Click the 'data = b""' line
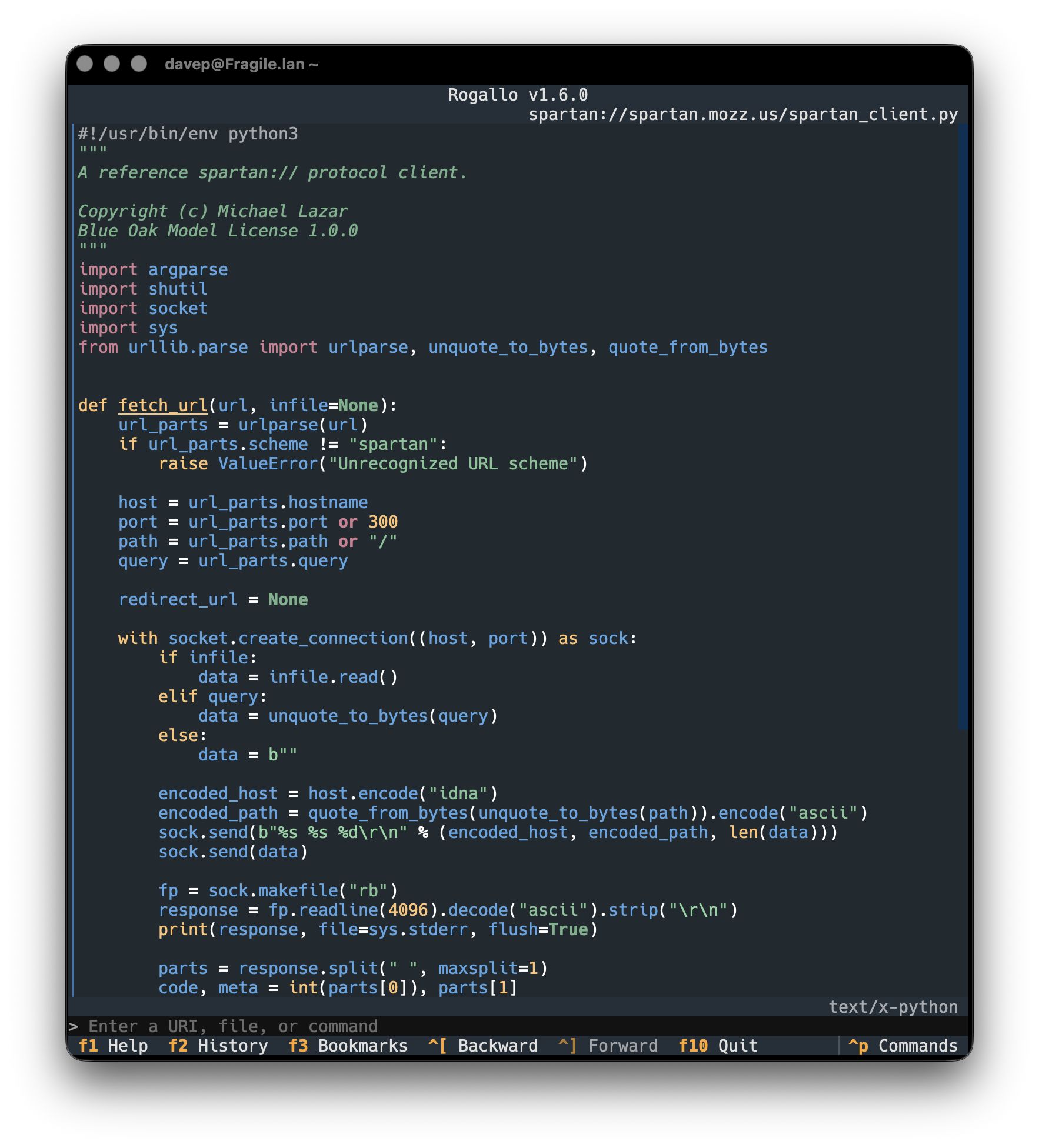The image size is (1039, 1148). coord(248,755)
